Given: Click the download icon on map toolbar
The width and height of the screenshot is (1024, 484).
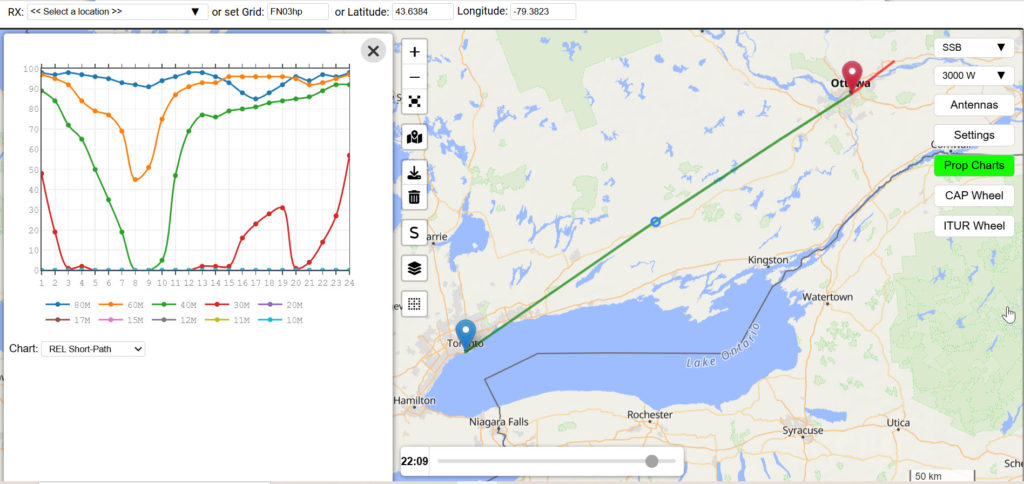Looking at the screenshot, I should pyautogui.click(x=414, y=172).
